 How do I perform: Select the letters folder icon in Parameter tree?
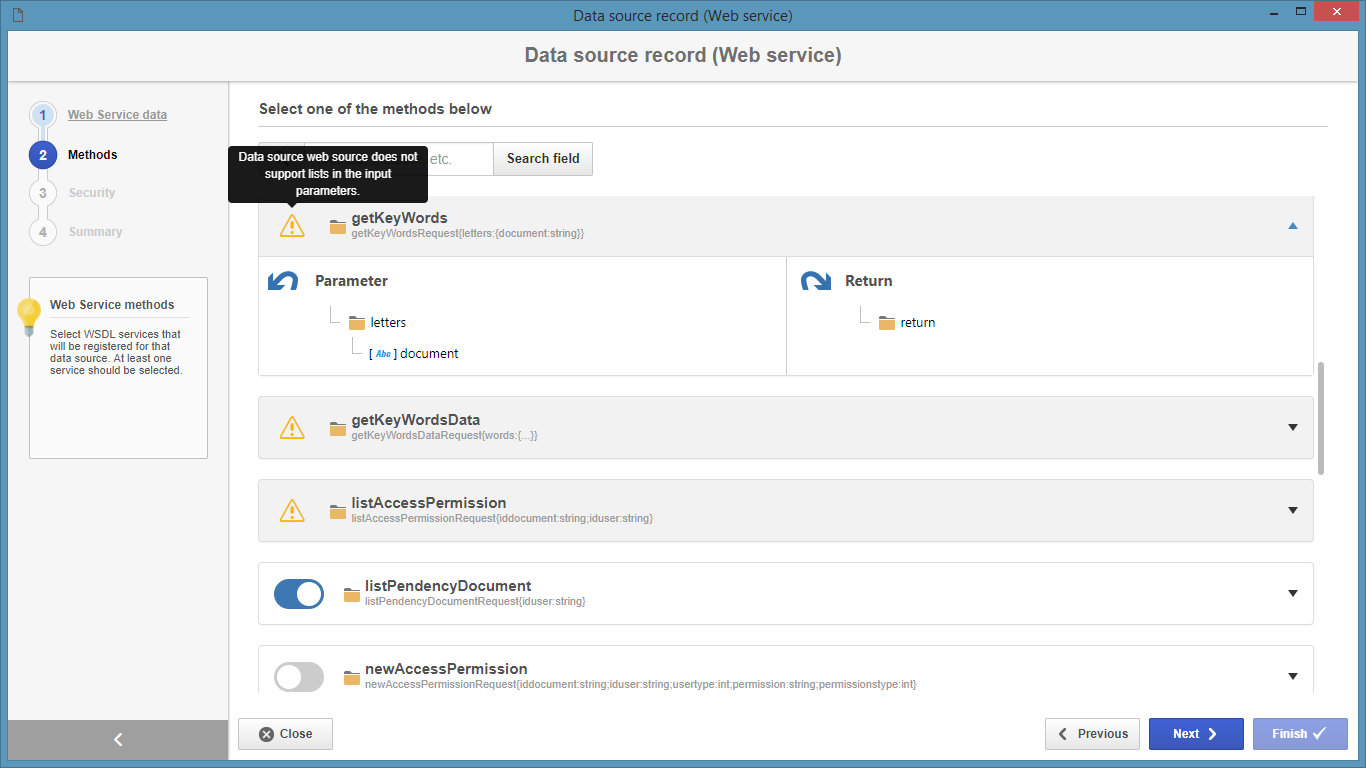357,323
